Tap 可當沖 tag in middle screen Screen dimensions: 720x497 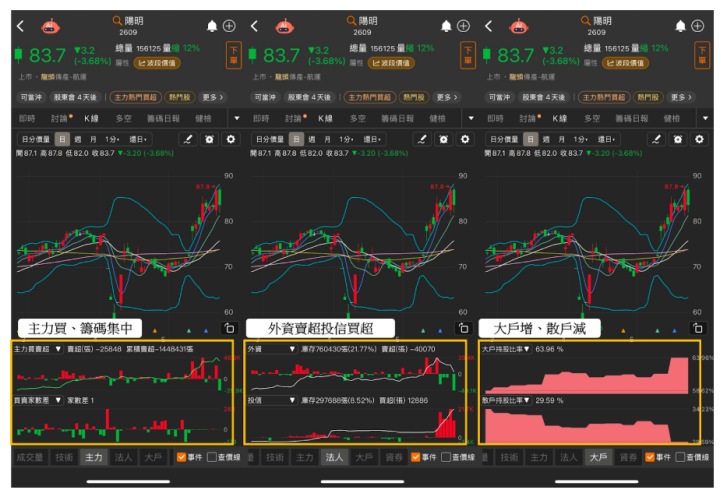(x=265, y=97)
